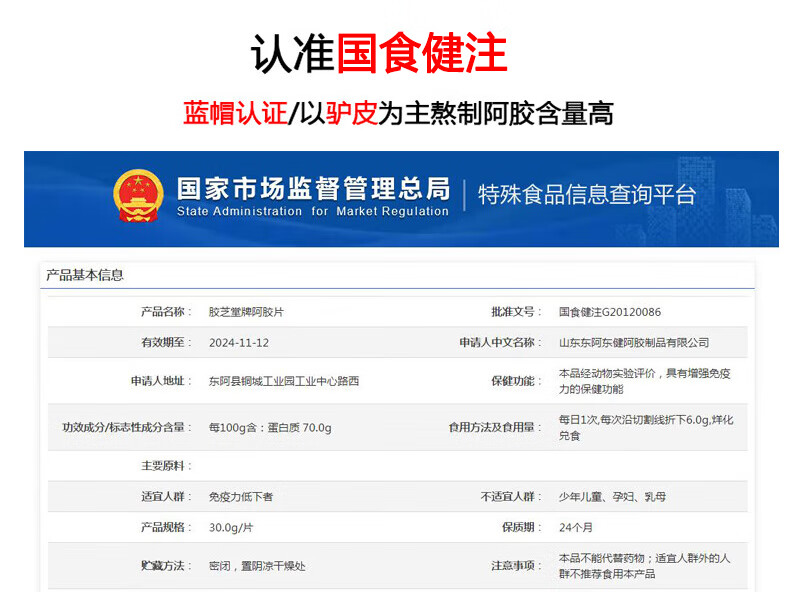Click the 申请人地址 label
The image size is (795, 592).
161,381
